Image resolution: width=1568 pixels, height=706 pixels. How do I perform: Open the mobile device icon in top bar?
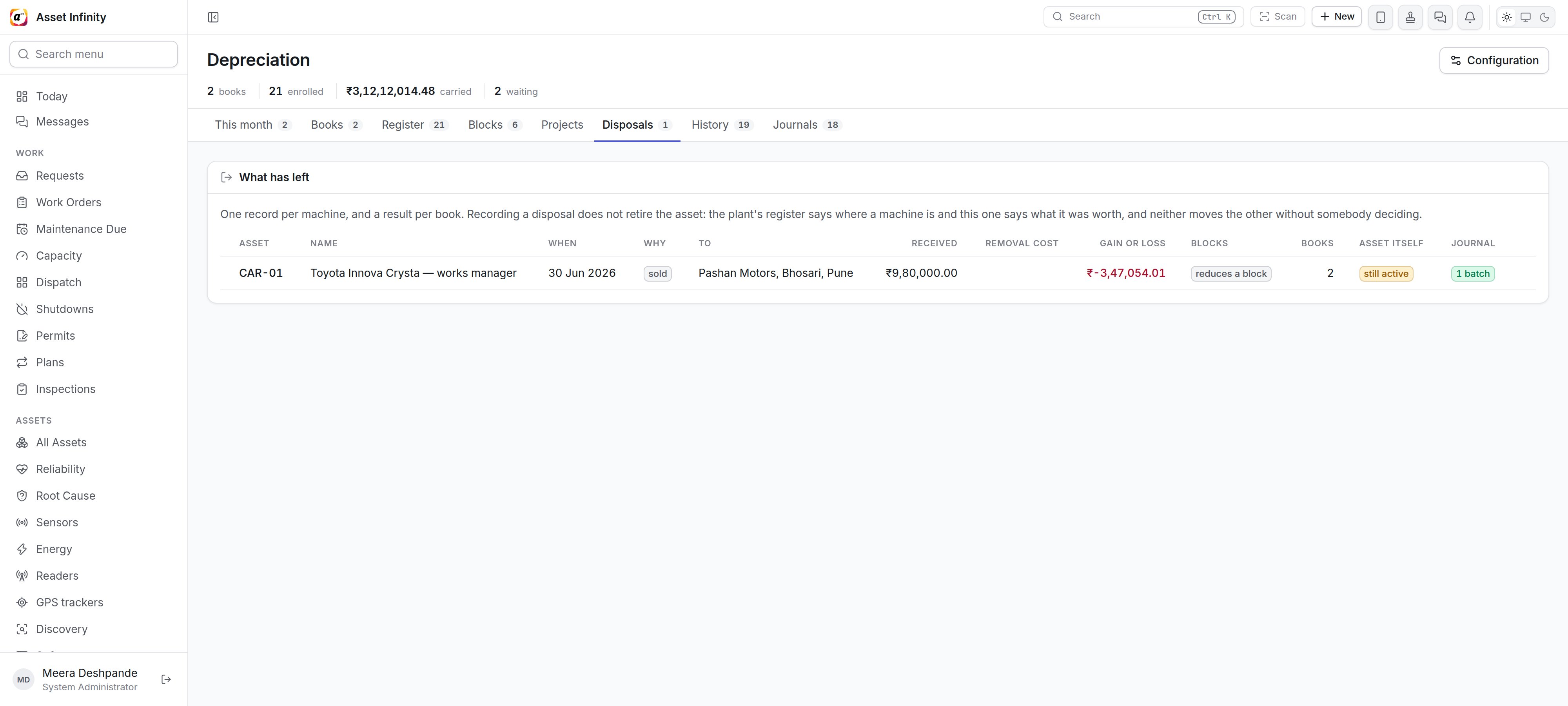1381,17
